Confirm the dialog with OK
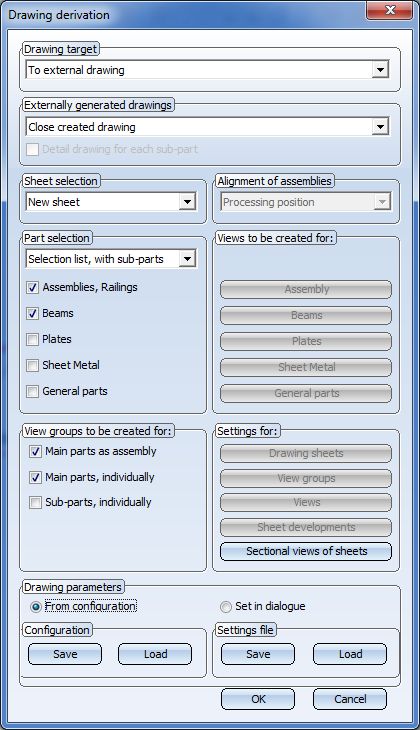The width and height of the screenshot is (420, 730). click(258, 699)
